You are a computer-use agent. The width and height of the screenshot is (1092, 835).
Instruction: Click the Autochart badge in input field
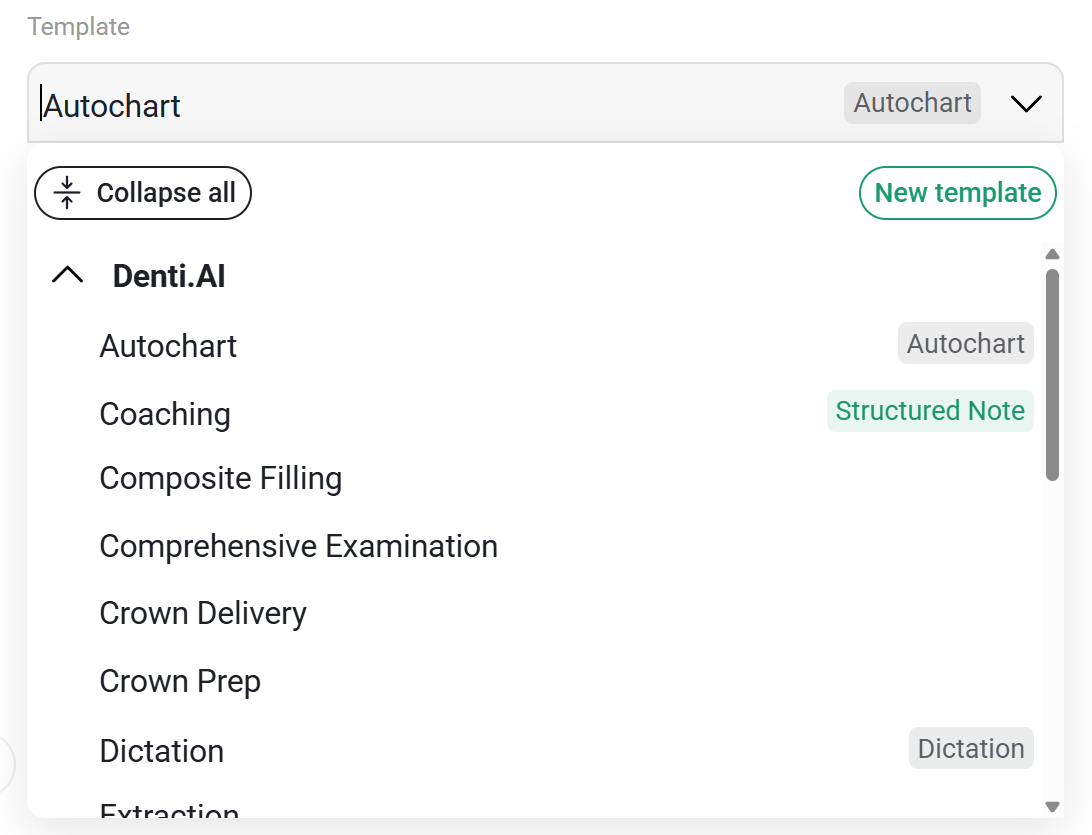click(912, 103)
